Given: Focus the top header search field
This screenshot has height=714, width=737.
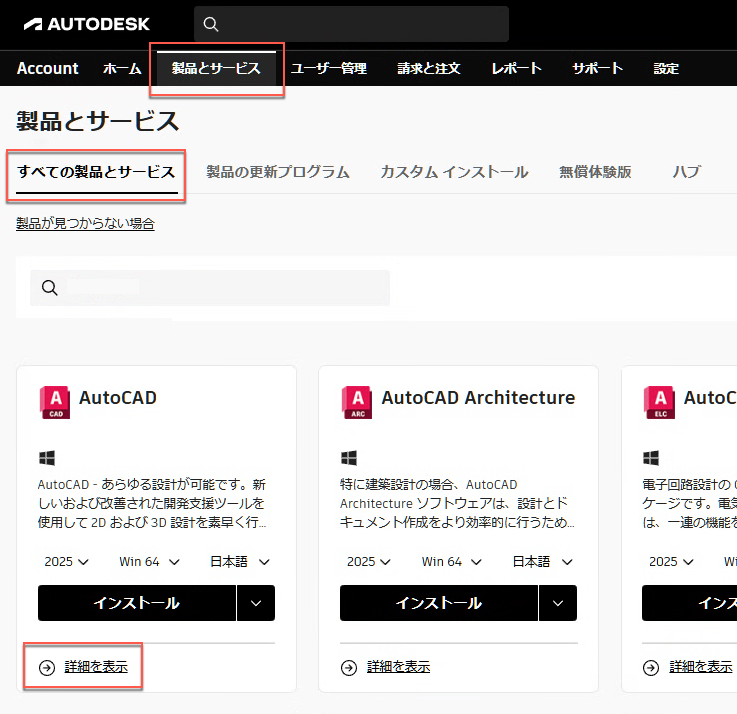Looking at the screenshot, I should tap(352, 24).
